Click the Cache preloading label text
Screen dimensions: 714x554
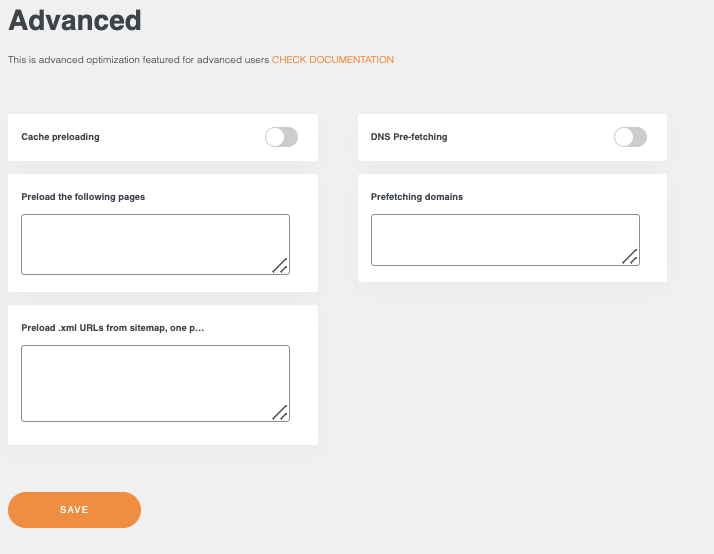click(x=60, y=137)
